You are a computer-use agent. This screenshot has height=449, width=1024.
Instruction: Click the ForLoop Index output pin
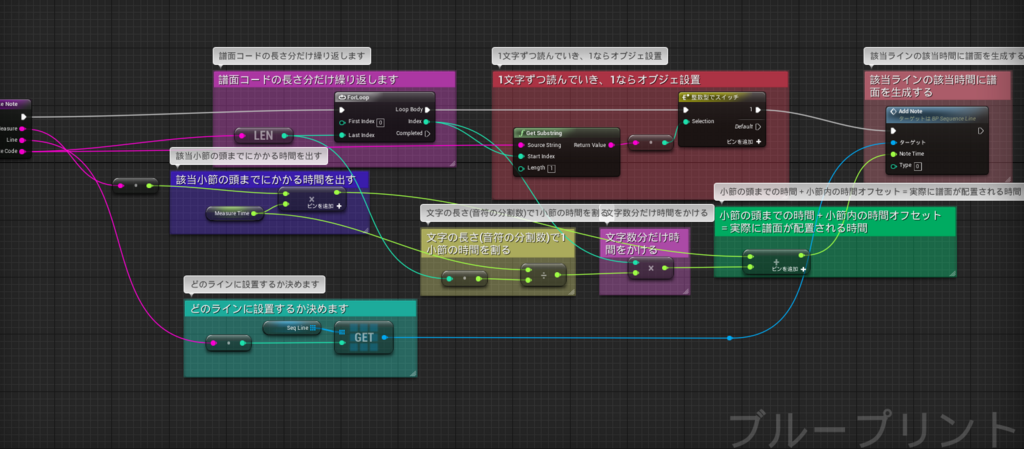tap(426, 122)
